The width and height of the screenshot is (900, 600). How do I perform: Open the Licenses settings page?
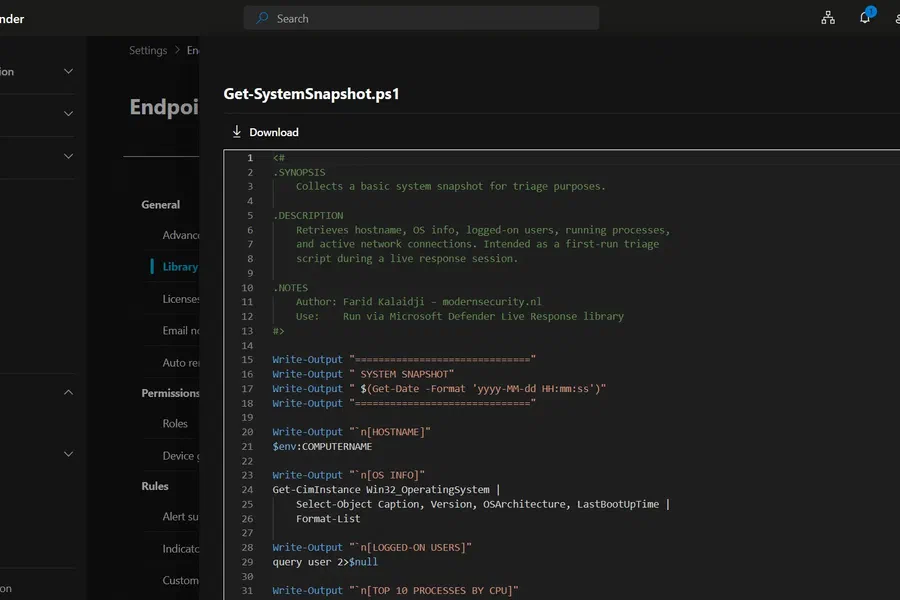tap(181, 299)
